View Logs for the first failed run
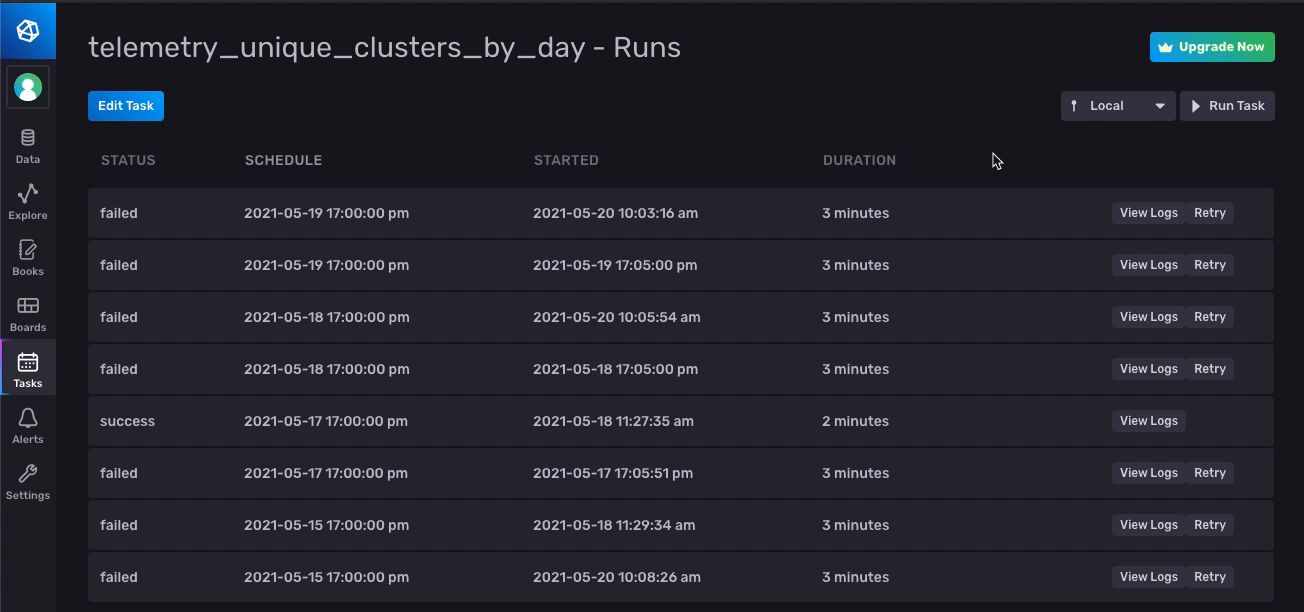Viewport: 1304px width, 612px height. click(1148, 212)
